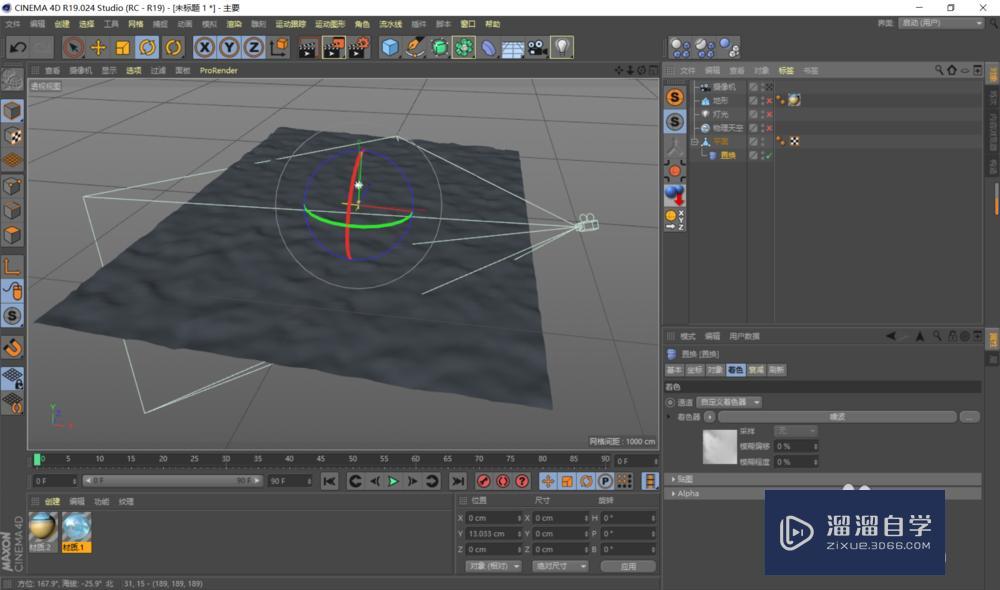
Task: Go to the end of the animation
Action: (x=457, y=482)
